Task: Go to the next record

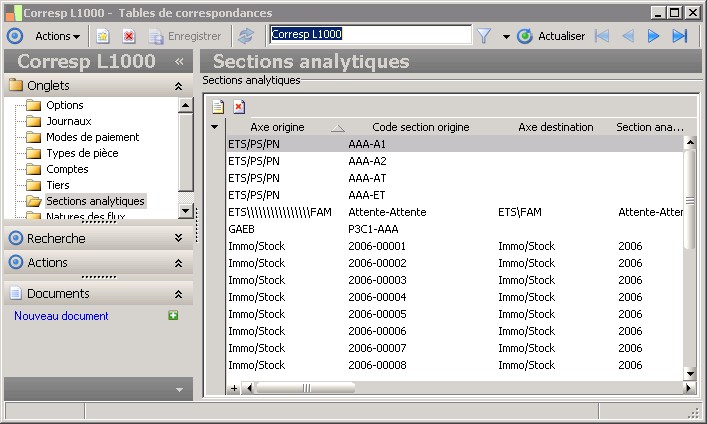Action: [x=654, y=36]
